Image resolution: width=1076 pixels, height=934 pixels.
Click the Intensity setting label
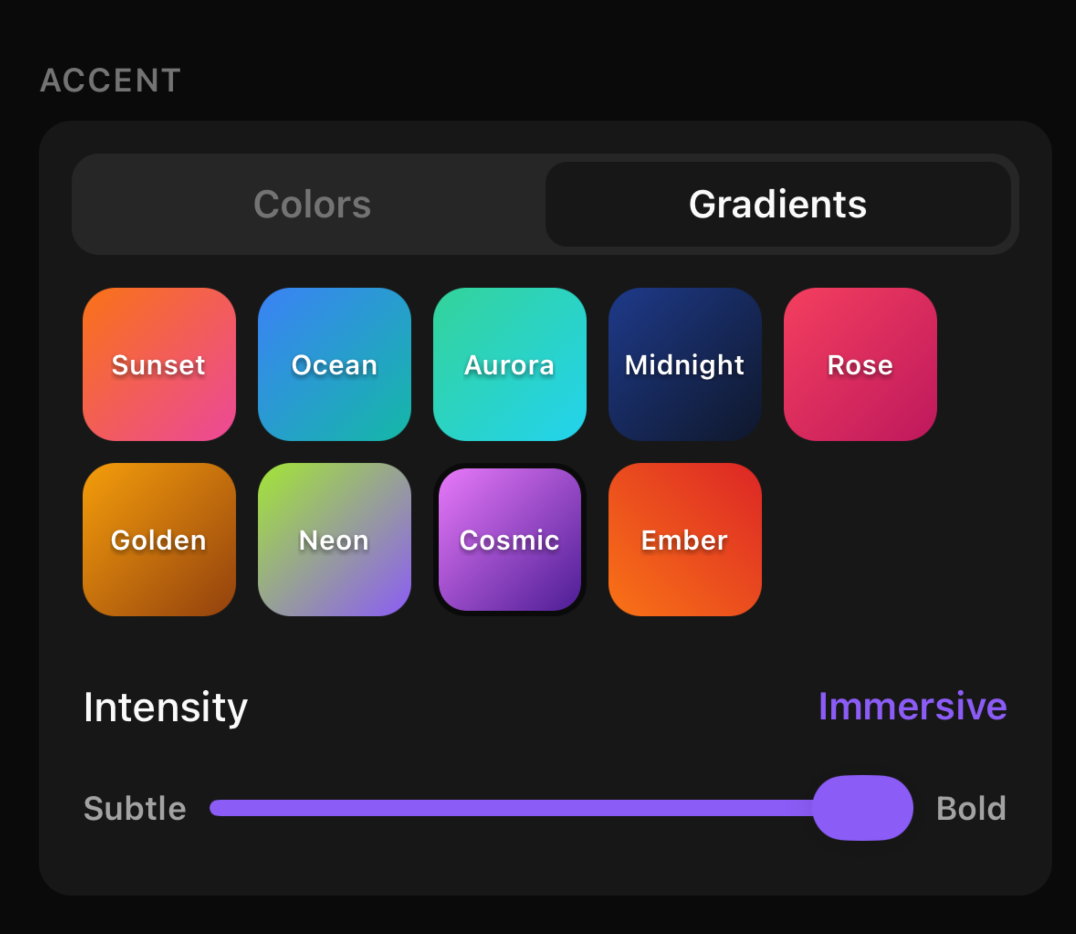(x=166, y=707)
